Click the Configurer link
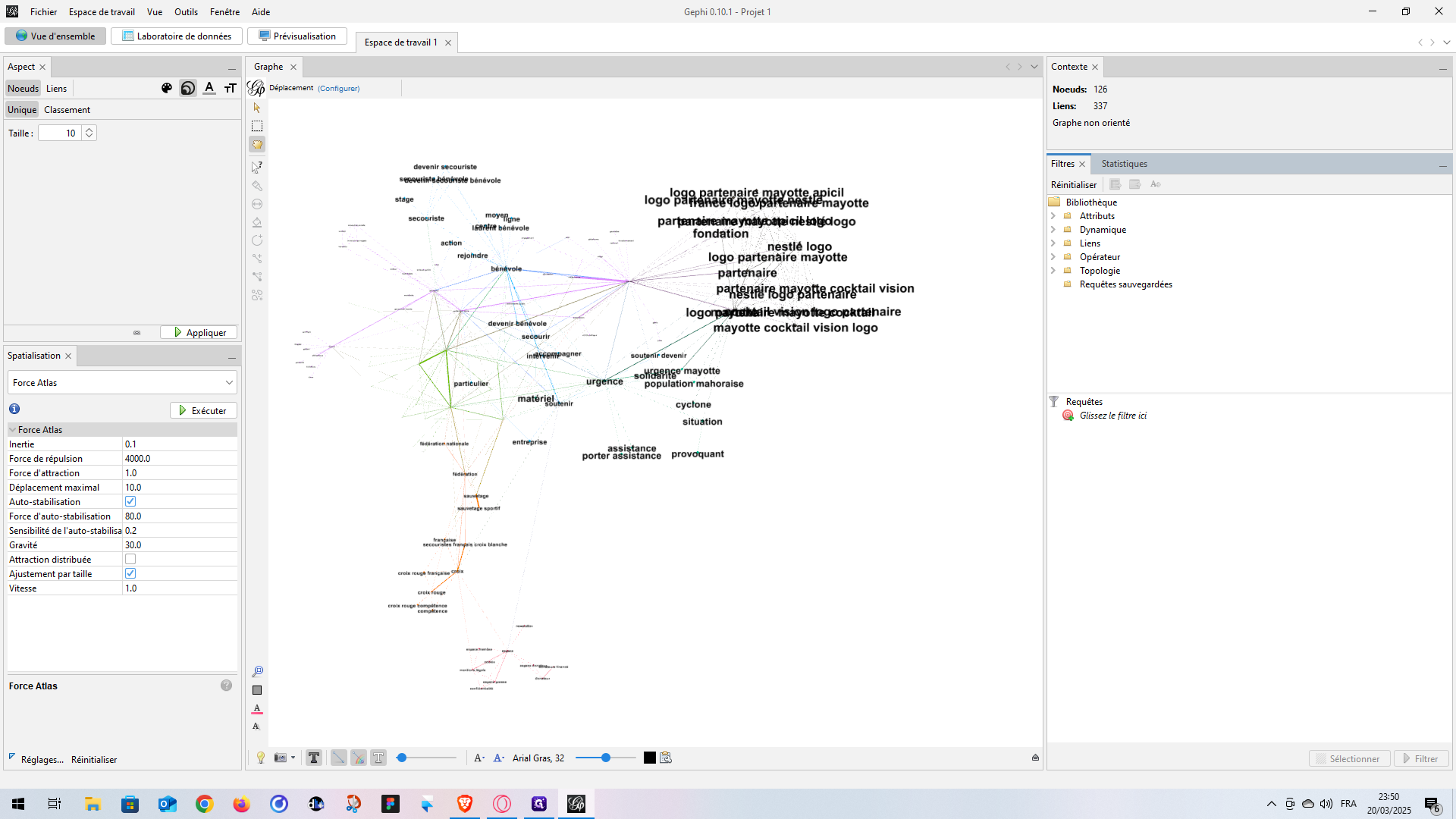Screen dimensions: 1456x819 (338, 88)
